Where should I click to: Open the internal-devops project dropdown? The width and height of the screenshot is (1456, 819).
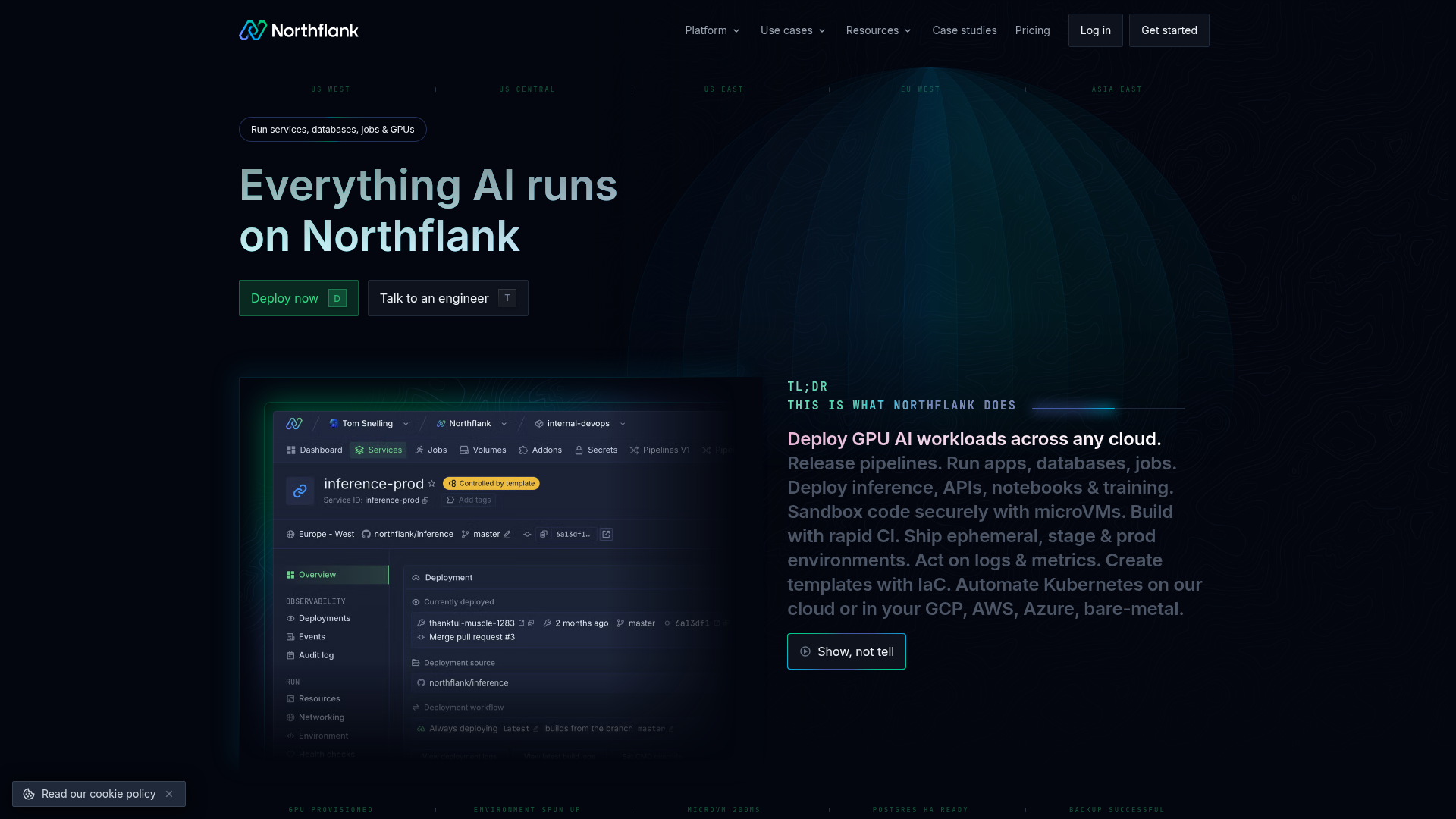(623, 423)
